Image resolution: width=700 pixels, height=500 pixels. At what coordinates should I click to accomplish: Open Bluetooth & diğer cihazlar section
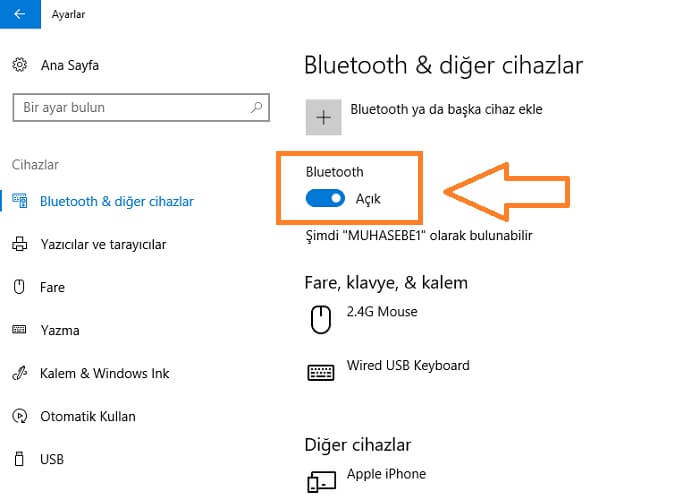pyautogui.click(x=116, y=201)
